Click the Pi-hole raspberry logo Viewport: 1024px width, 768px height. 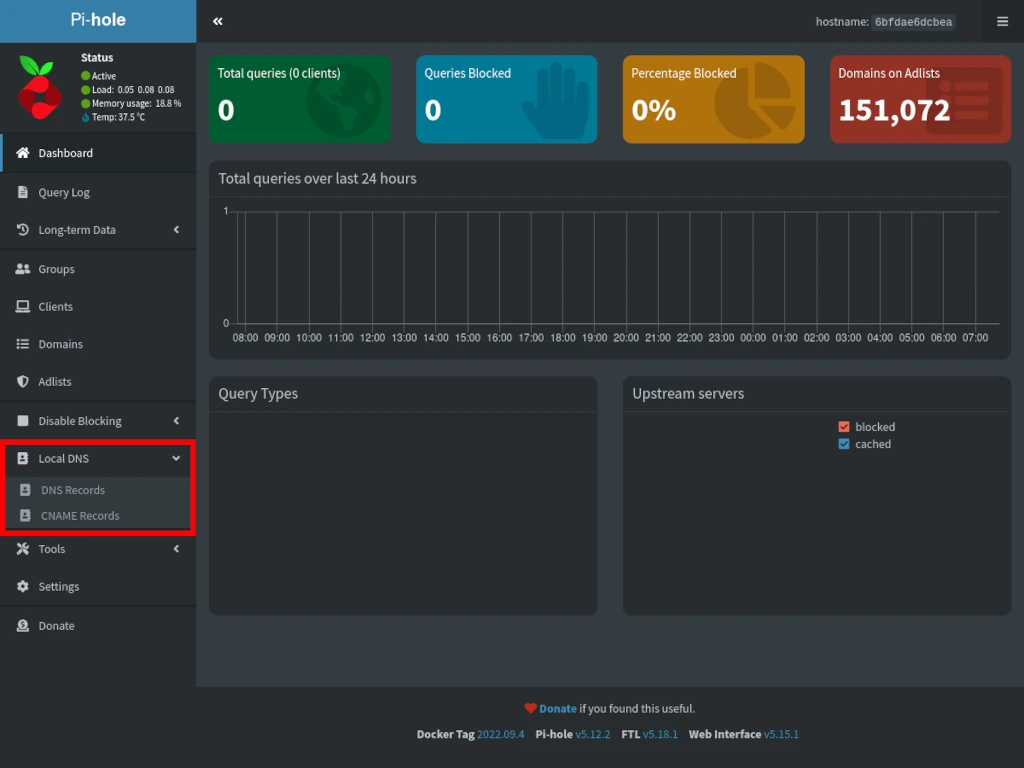39,88
